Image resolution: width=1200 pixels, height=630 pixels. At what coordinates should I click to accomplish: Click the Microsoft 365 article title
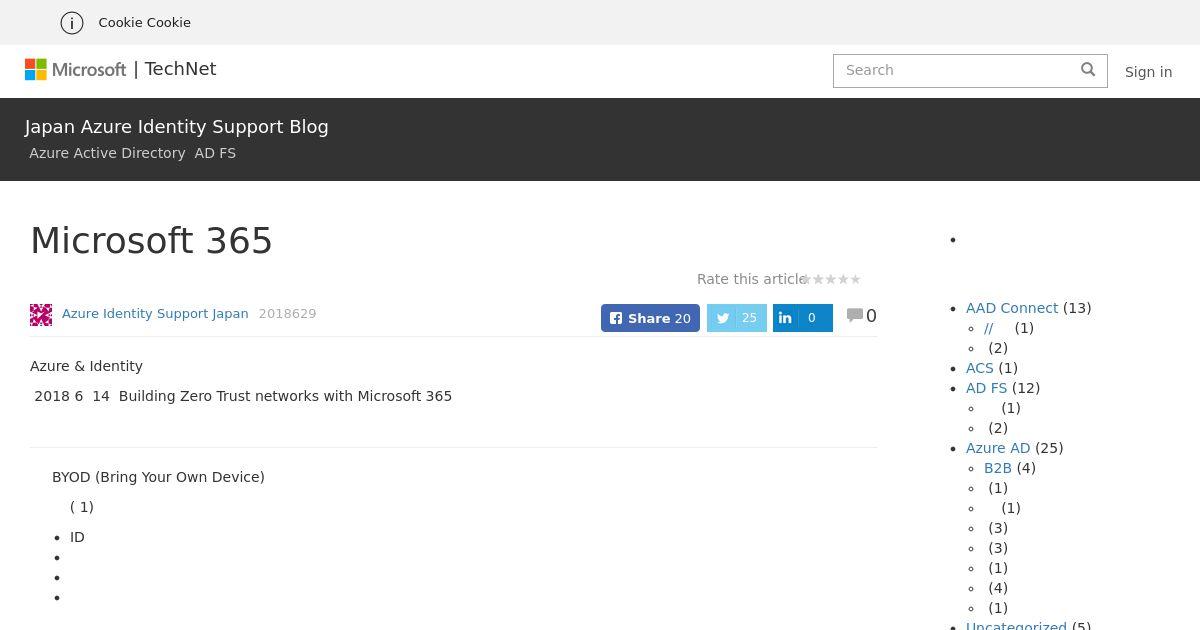tap(151, 241)
